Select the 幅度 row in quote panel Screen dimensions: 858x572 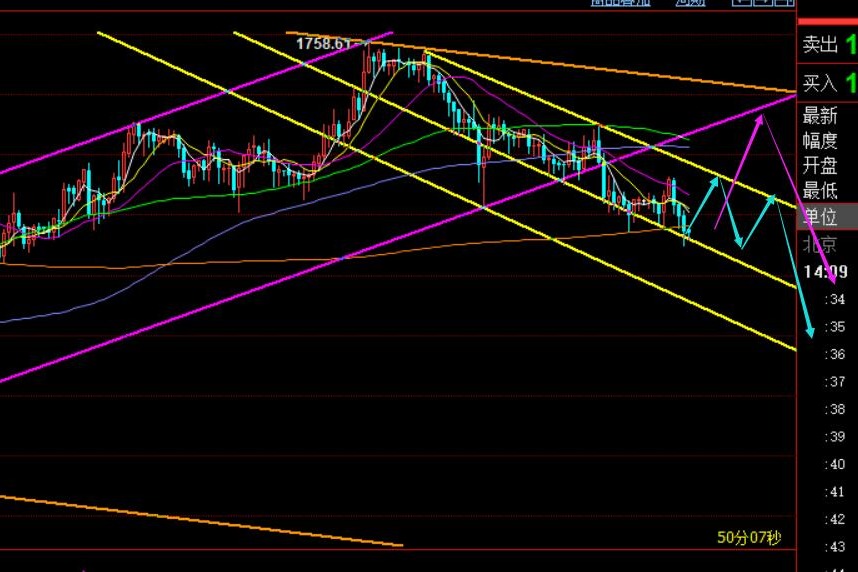820,141
